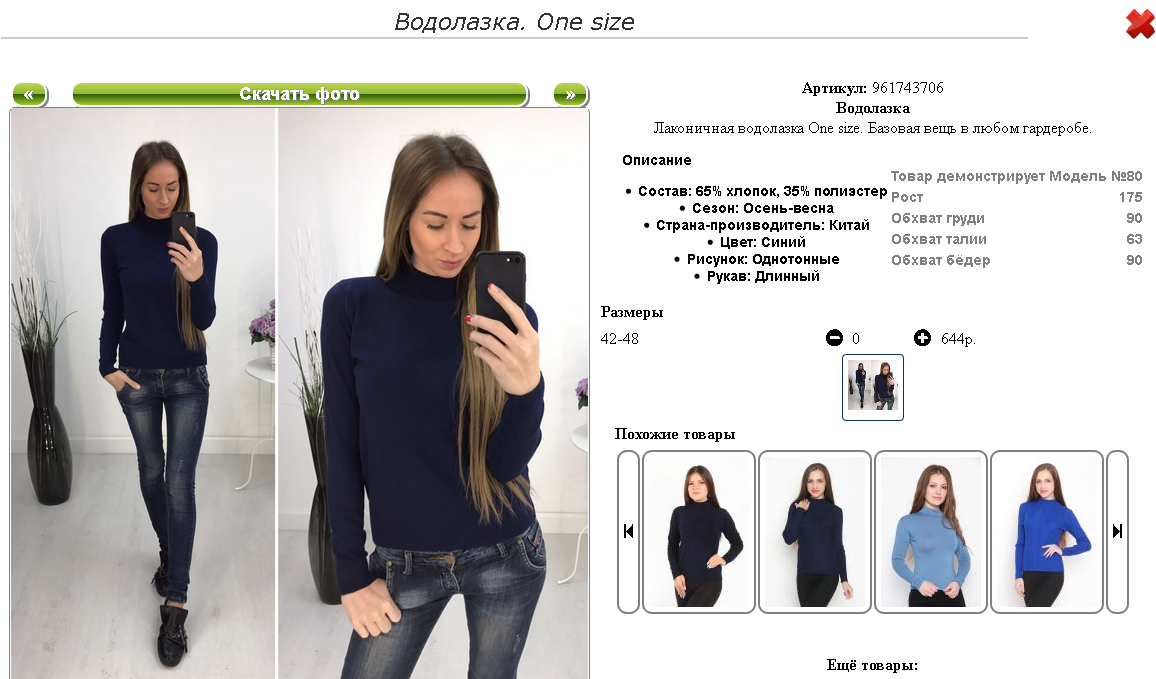1156x679 pixels.
Task: Click the quantity value 0
Action: (x=856, y=339)
